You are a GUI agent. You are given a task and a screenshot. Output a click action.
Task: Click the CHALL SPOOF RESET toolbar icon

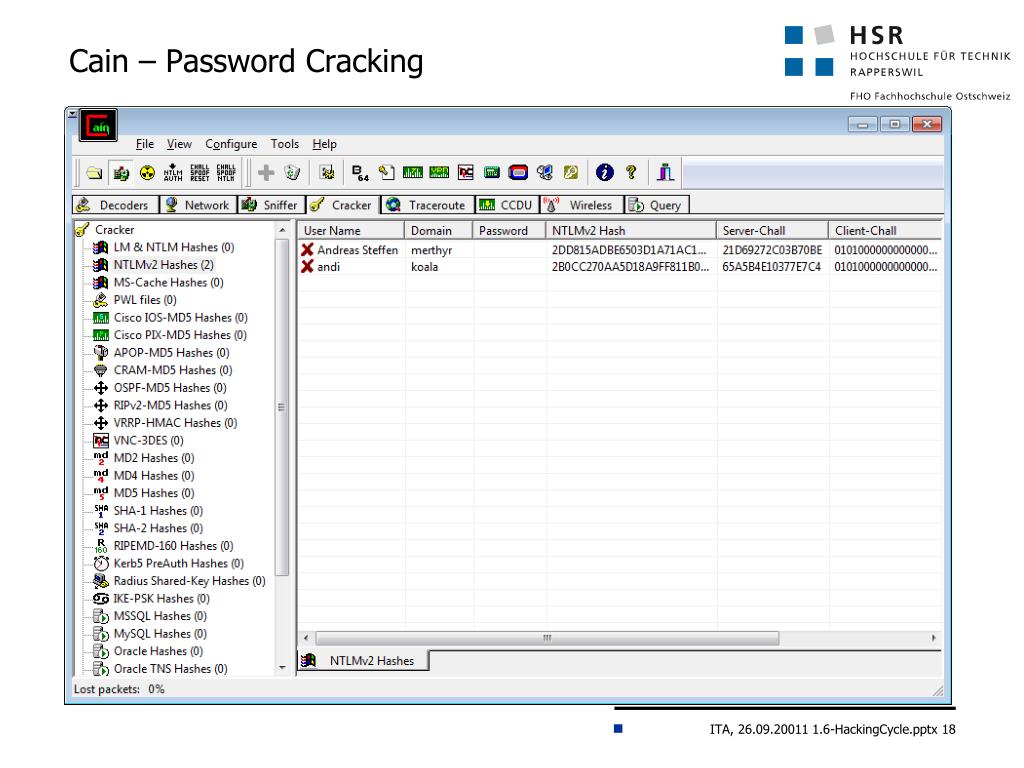coord(200,172)
